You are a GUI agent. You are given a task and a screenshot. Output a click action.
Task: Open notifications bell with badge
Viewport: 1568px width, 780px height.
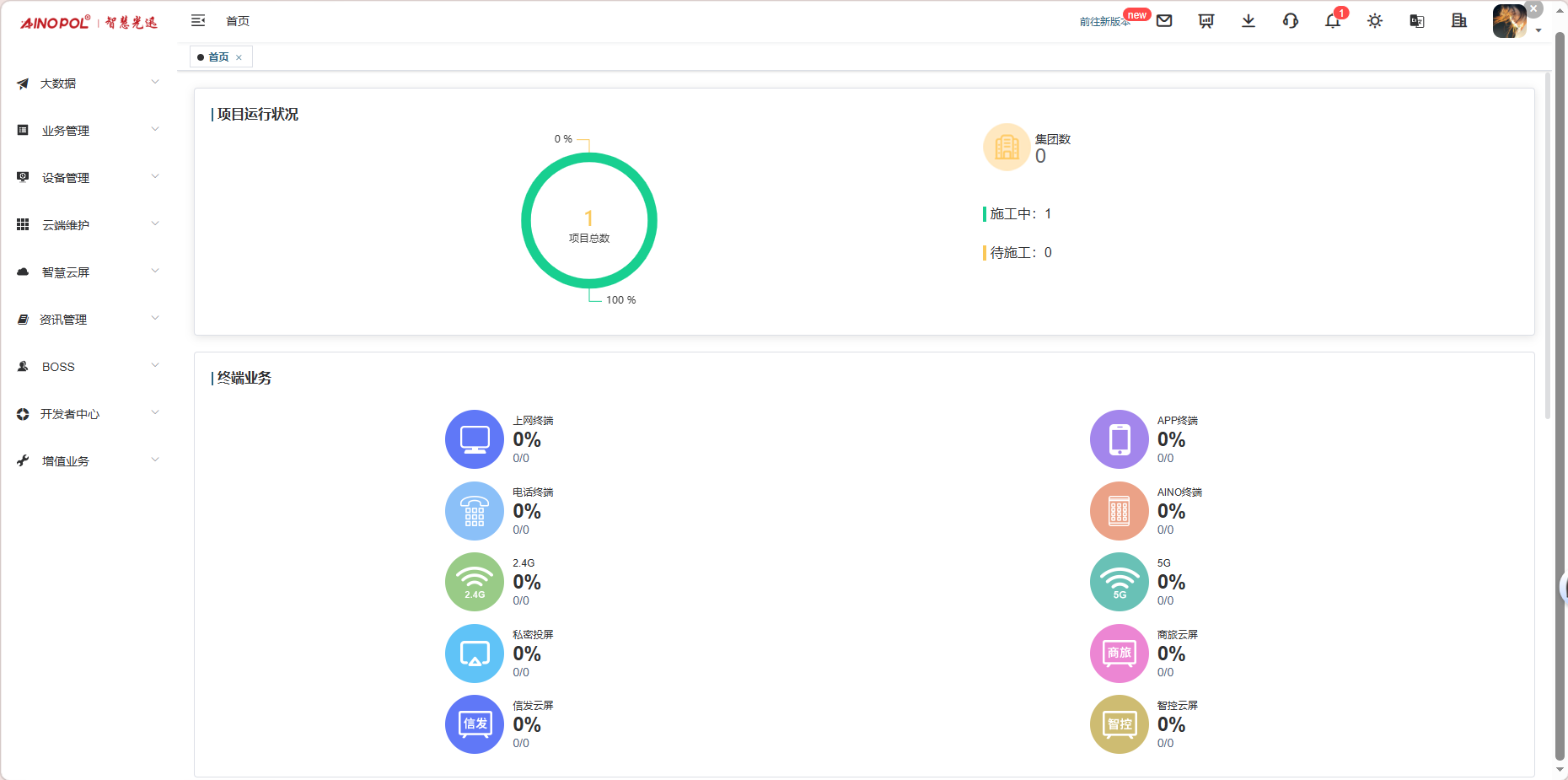[1333, 21]
